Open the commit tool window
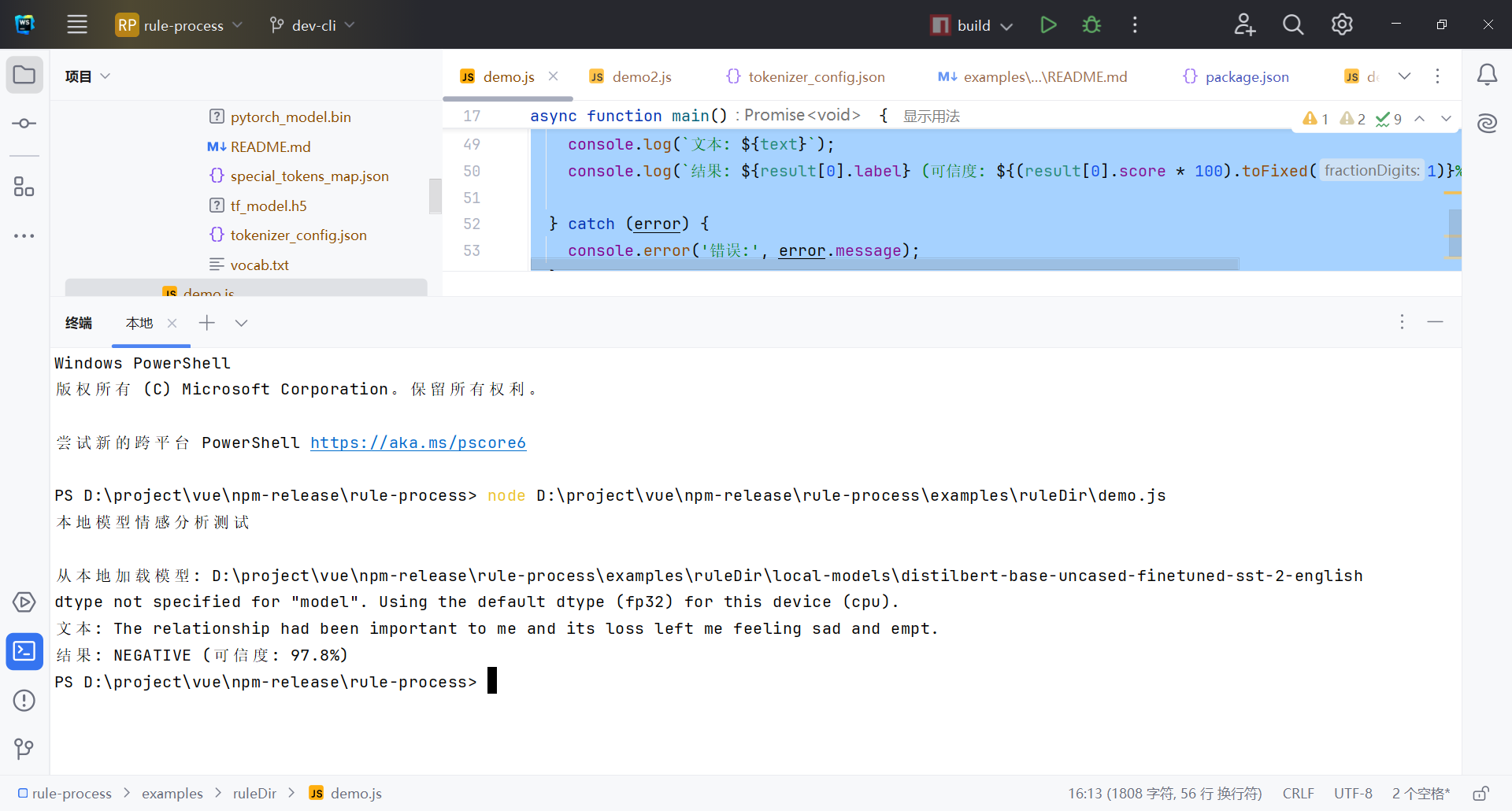 (24, 124)
